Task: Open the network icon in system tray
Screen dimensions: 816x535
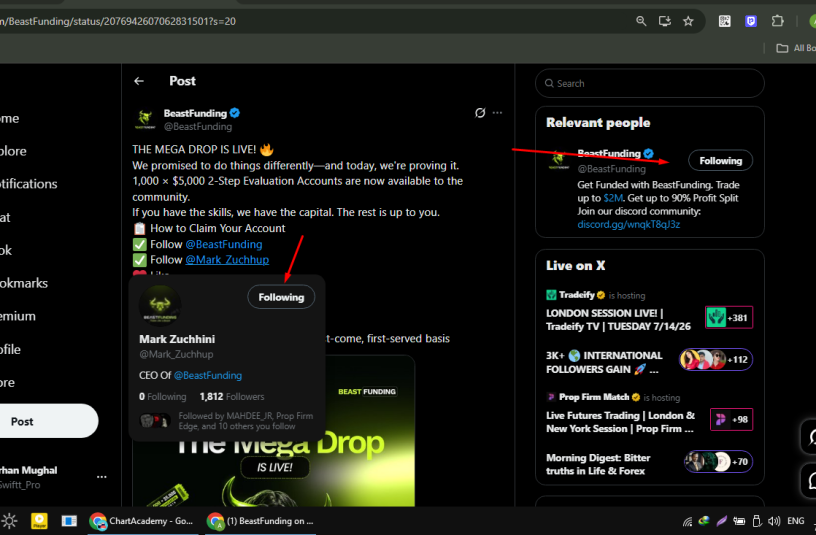Action: pyautogui.click(x=687, y=521)
